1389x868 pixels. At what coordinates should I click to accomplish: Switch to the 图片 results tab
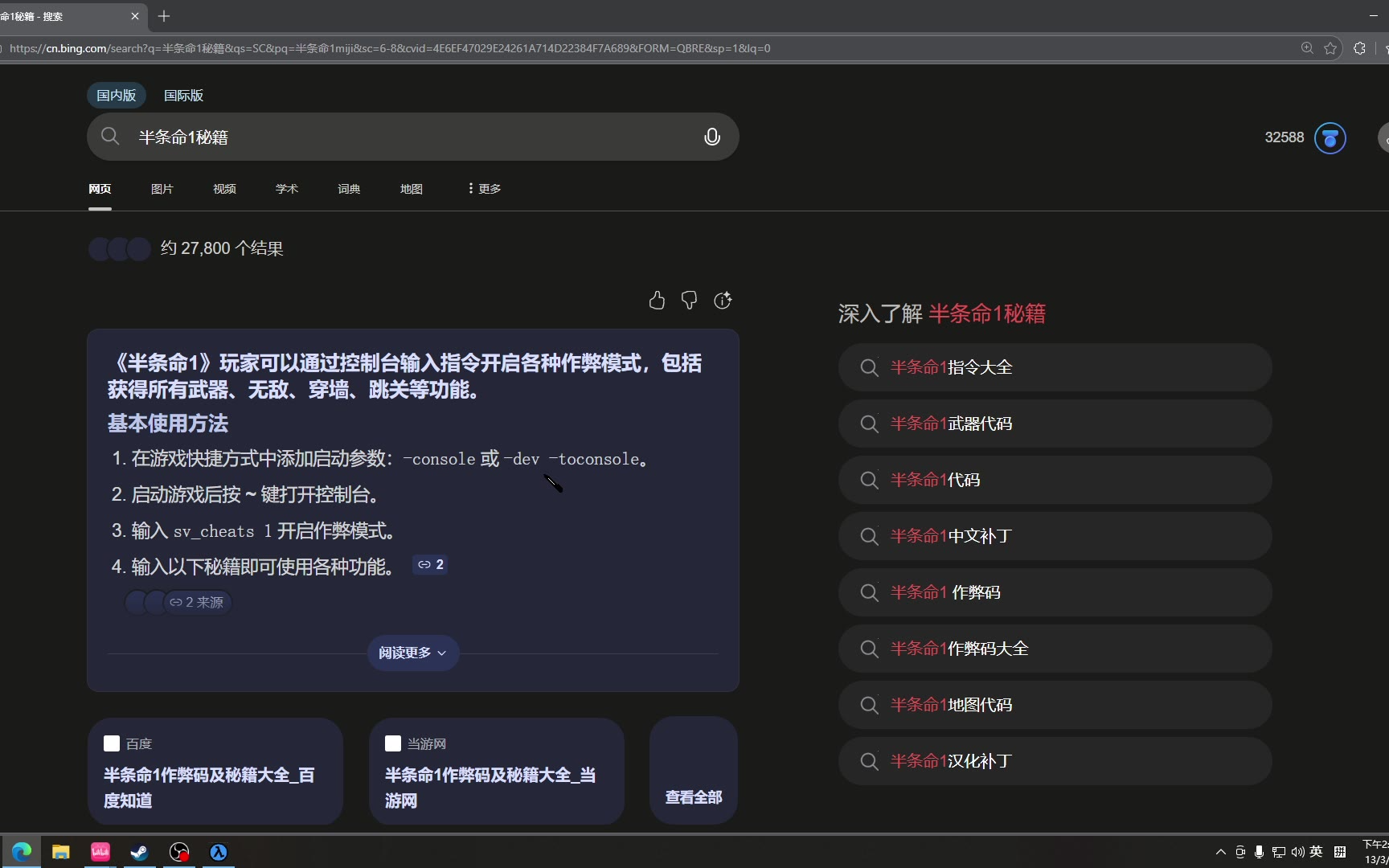click(162, 189)
